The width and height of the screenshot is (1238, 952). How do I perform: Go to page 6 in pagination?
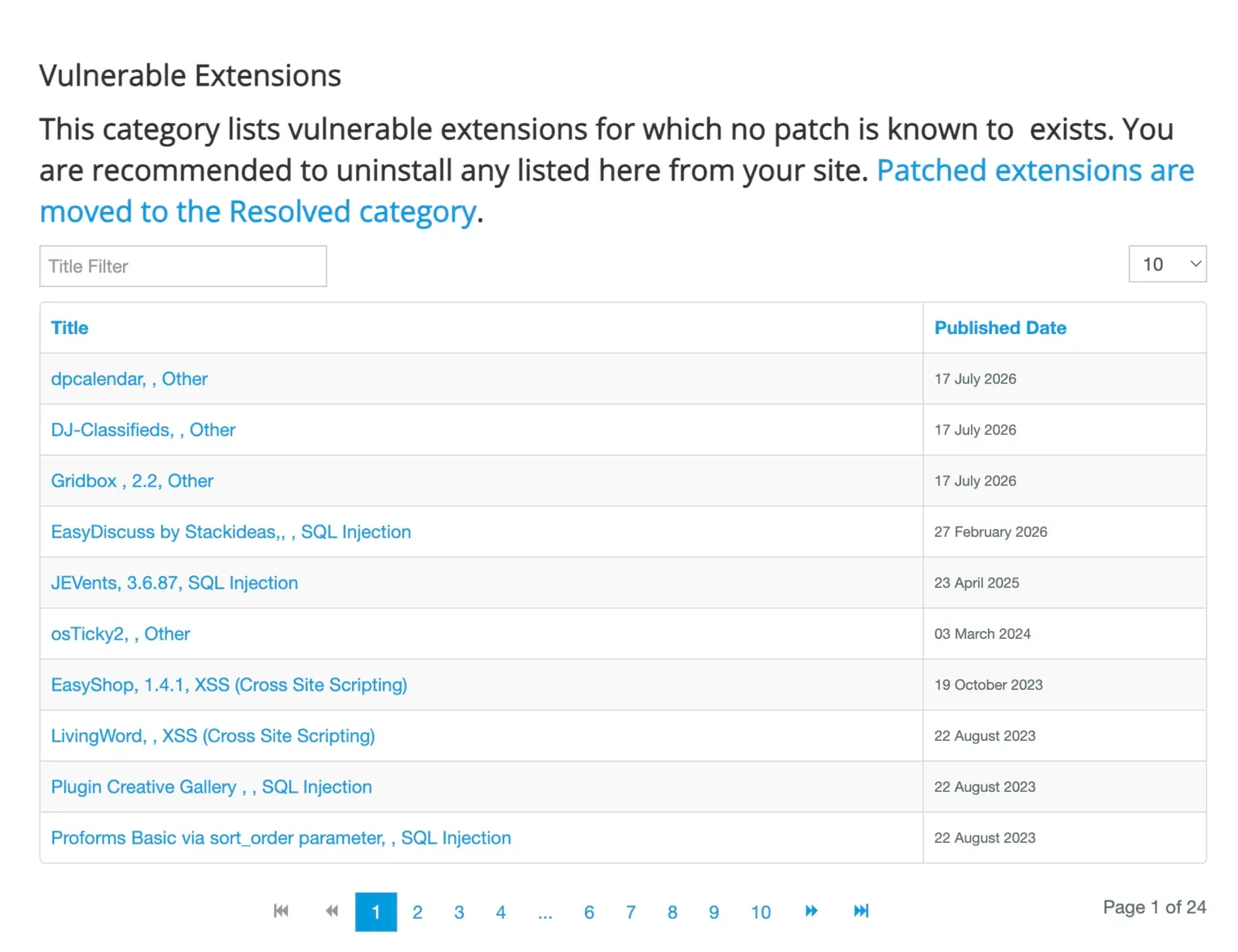coord(590,912)
